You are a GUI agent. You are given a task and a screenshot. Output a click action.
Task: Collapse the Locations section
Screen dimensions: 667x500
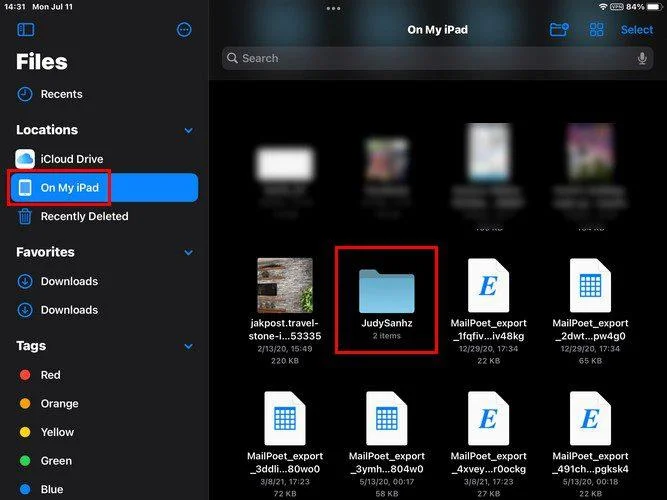pos(189,130)
